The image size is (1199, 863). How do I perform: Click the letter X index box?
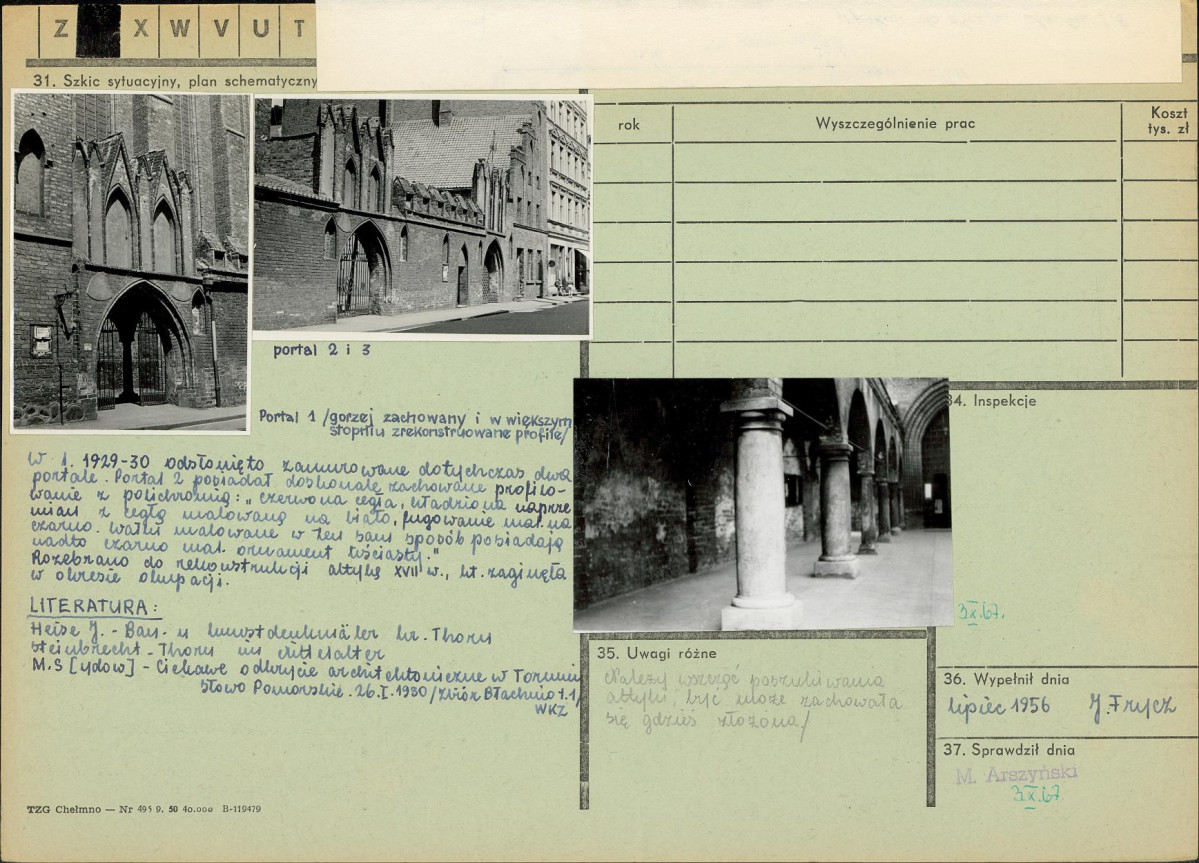pos(140,30)
